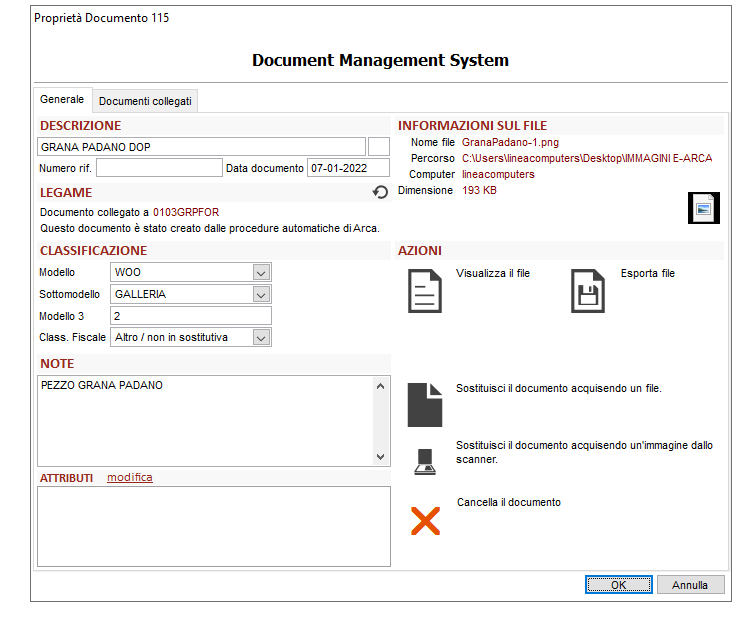Click the down arrow of the notes scrollbar

point(380,457)
